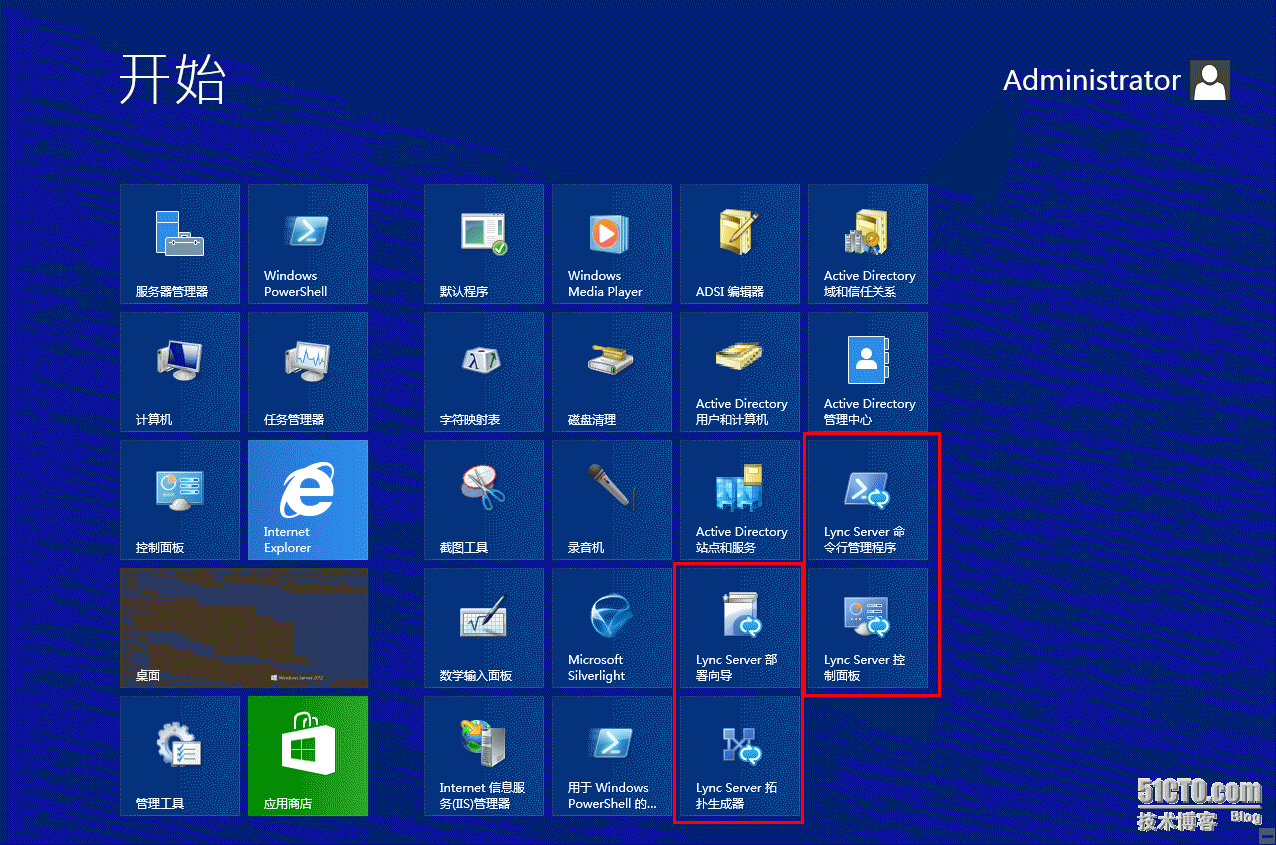
Task: Open Active Directory 用户和计算机 tile
Action: (740, 372)
